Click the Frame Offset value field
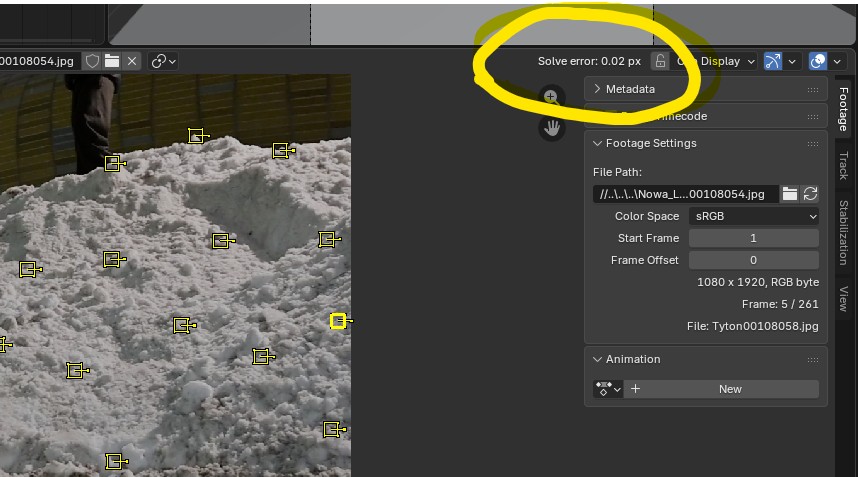The width and height of the screenshot is (858, 477). [x=753, y=260]
